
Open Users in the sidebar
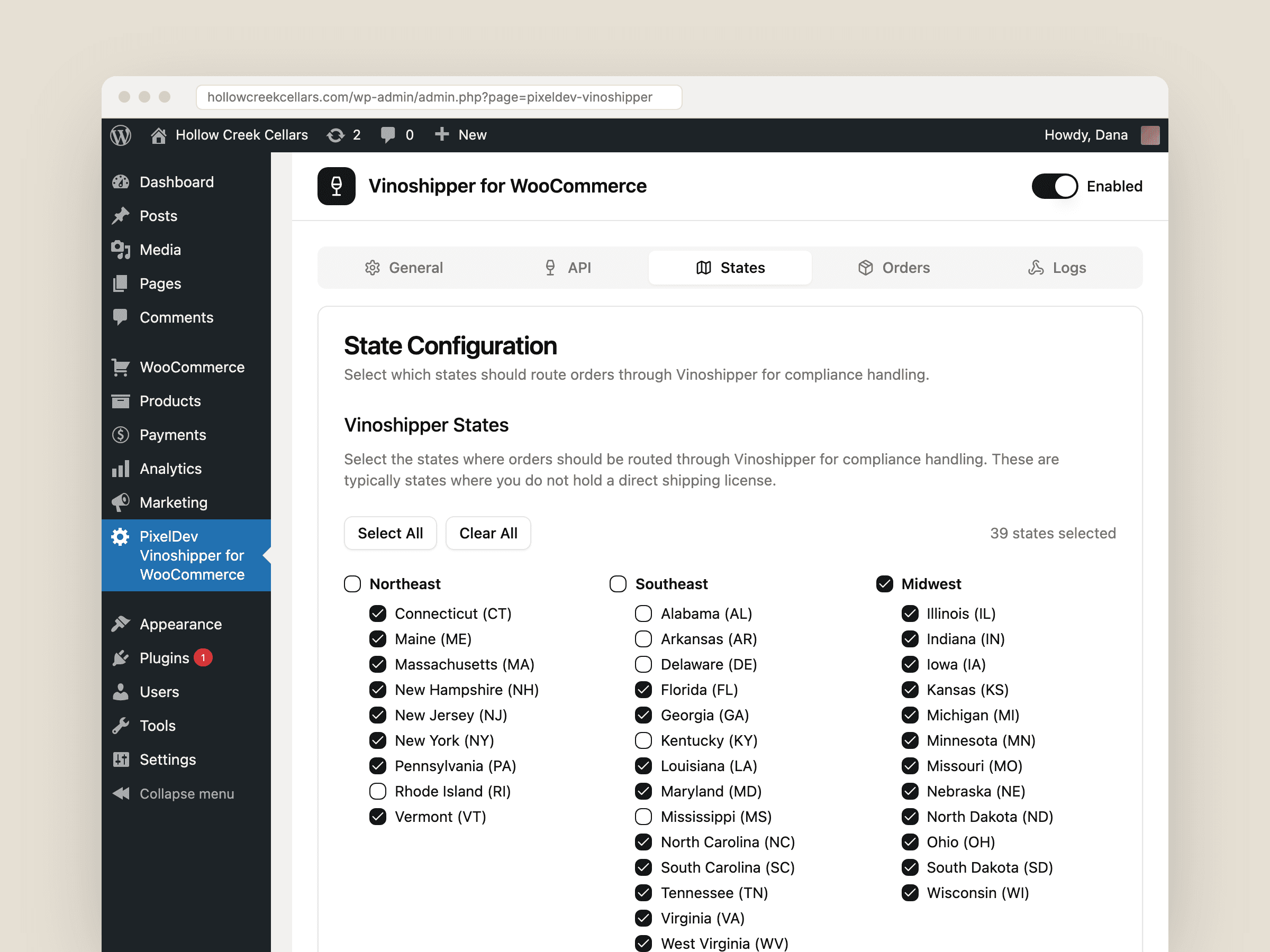[x=186, y=692]
